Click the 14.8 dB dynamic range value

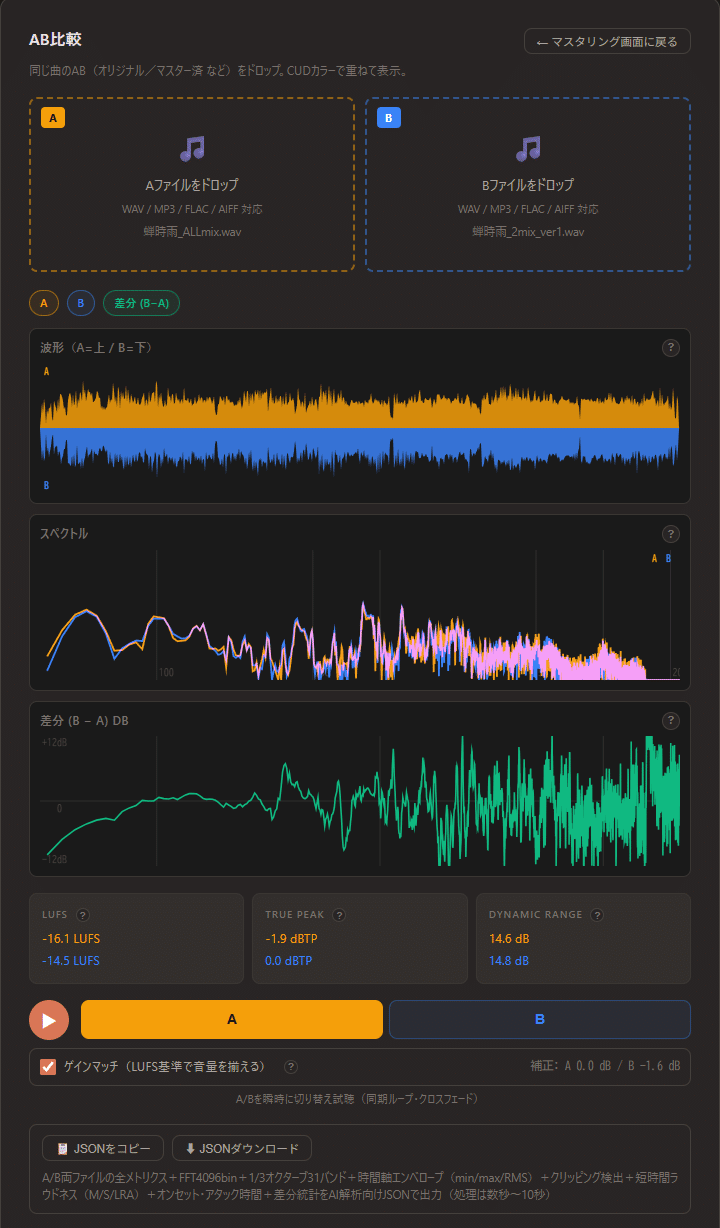point(509,961)
